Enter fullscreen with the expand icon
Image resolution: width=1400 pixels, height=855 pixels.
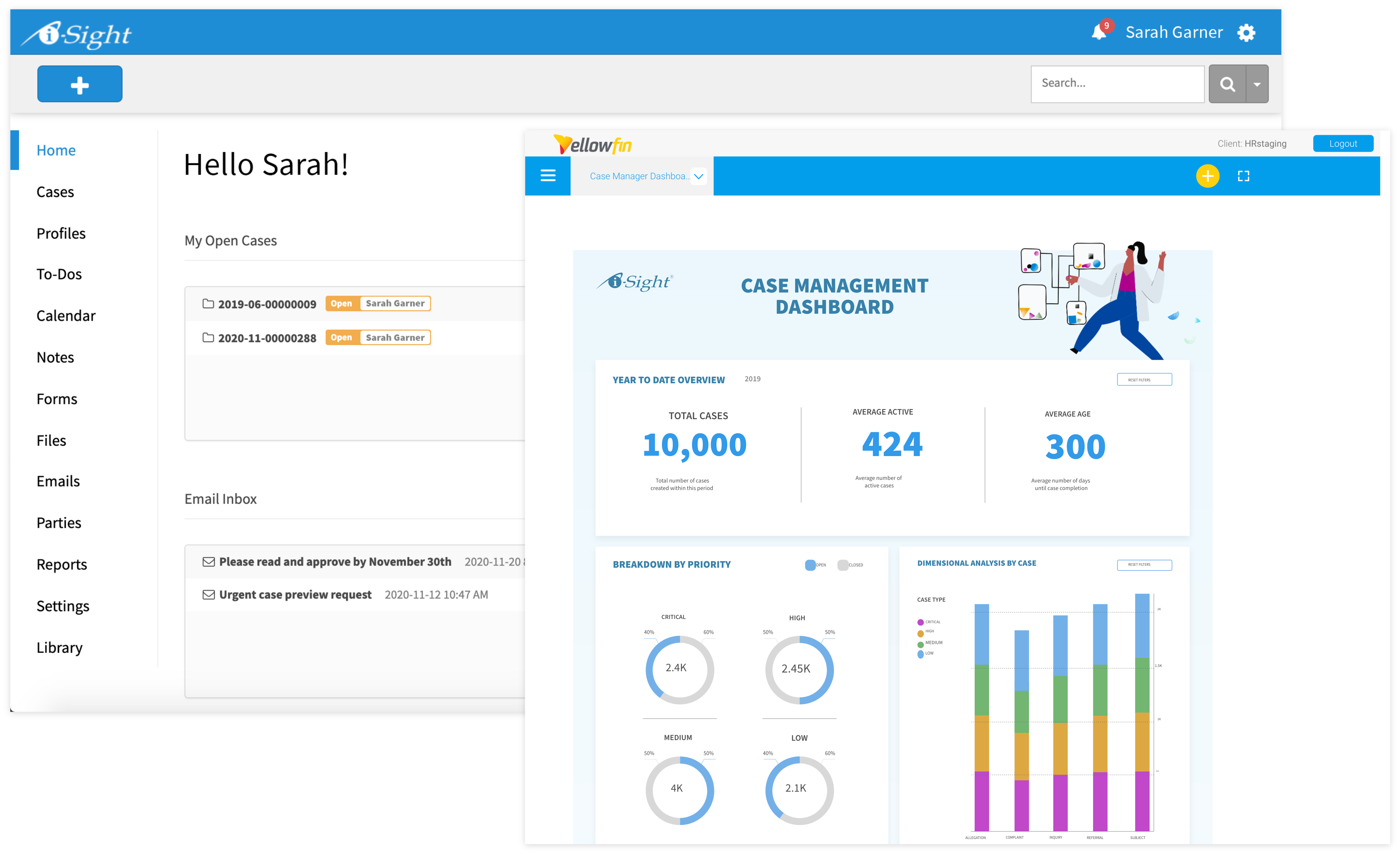click(1243, 176)
